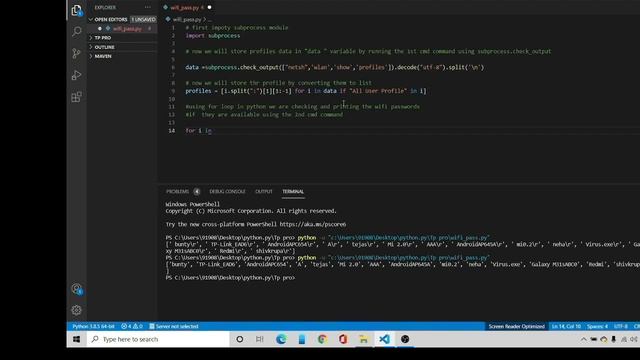640x360 pixels.
Task: Click the Python interpreter version in status bar
Action: (93, 326)
